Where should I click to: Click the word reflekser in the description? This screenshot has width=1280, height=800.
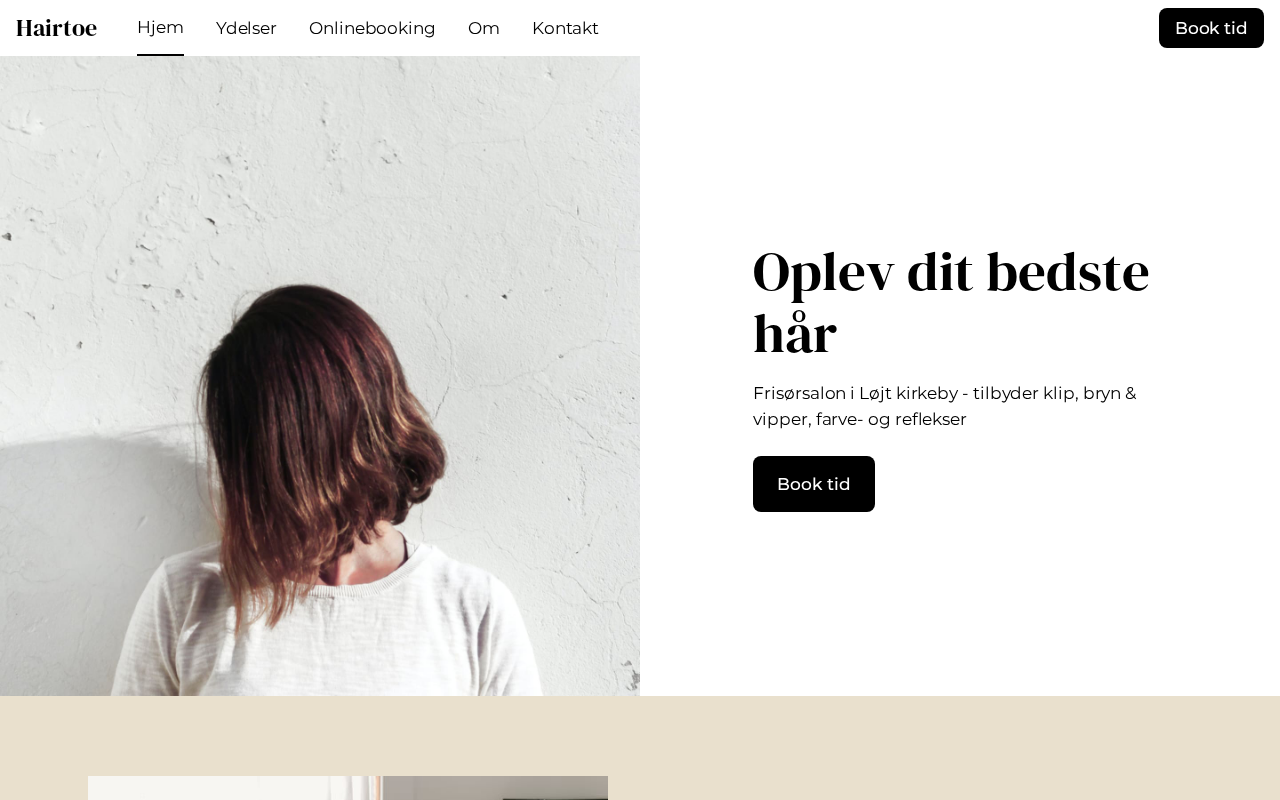pos(930,419)
